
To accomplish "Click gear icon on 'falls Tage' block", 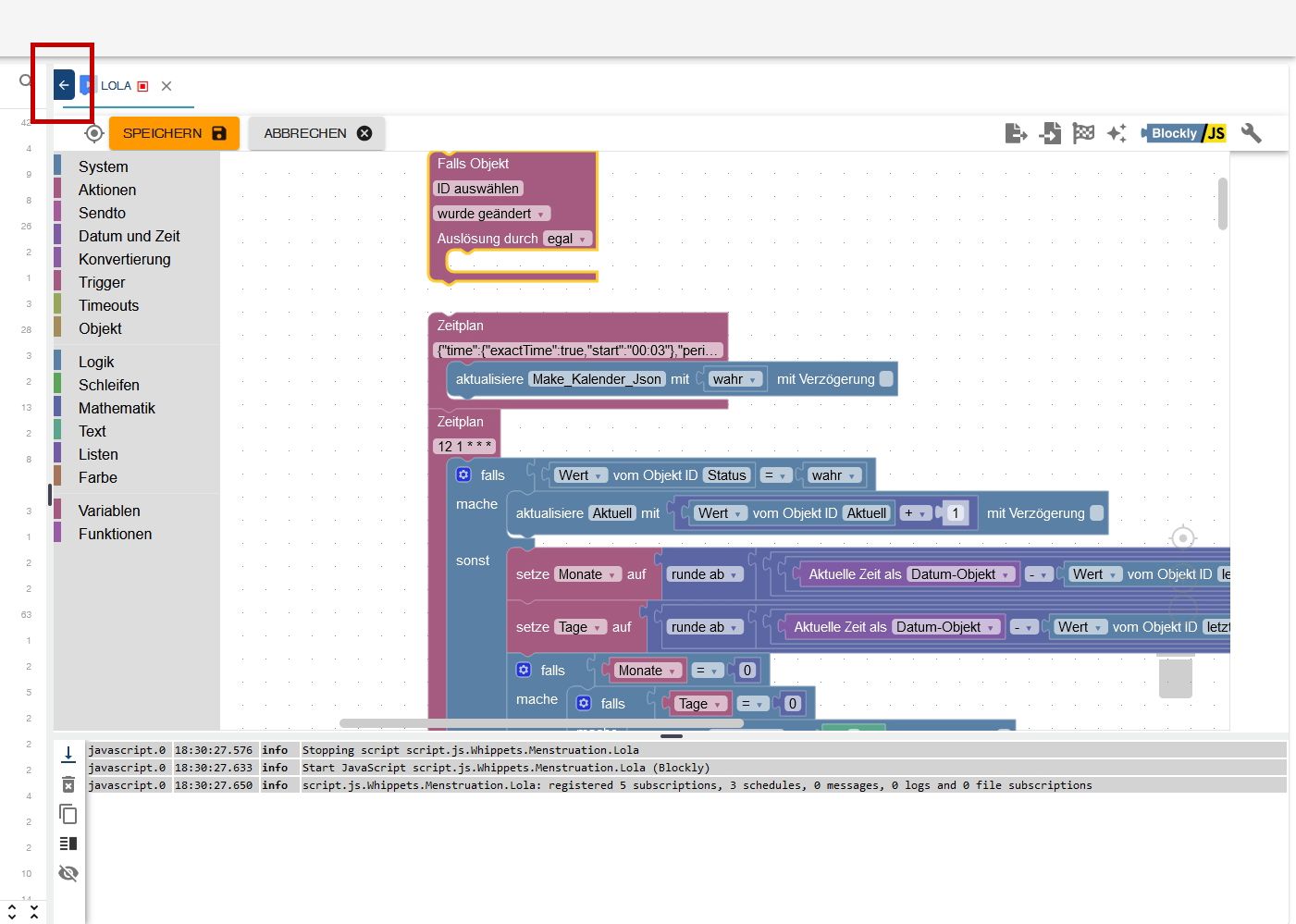I will click(x=584, y=703).
